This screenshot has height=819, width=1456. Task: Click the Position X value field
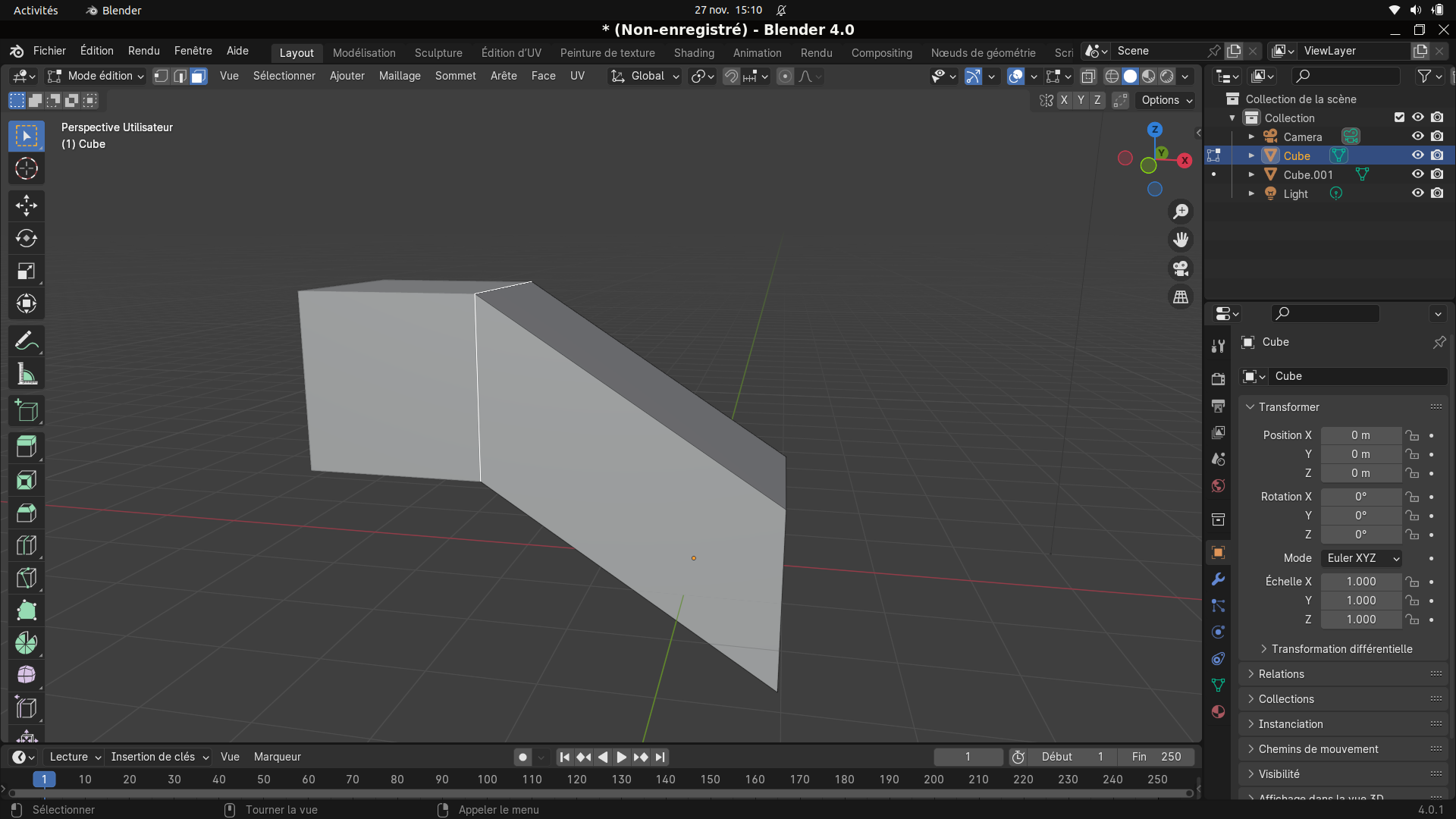click(x=1360, y=435)
